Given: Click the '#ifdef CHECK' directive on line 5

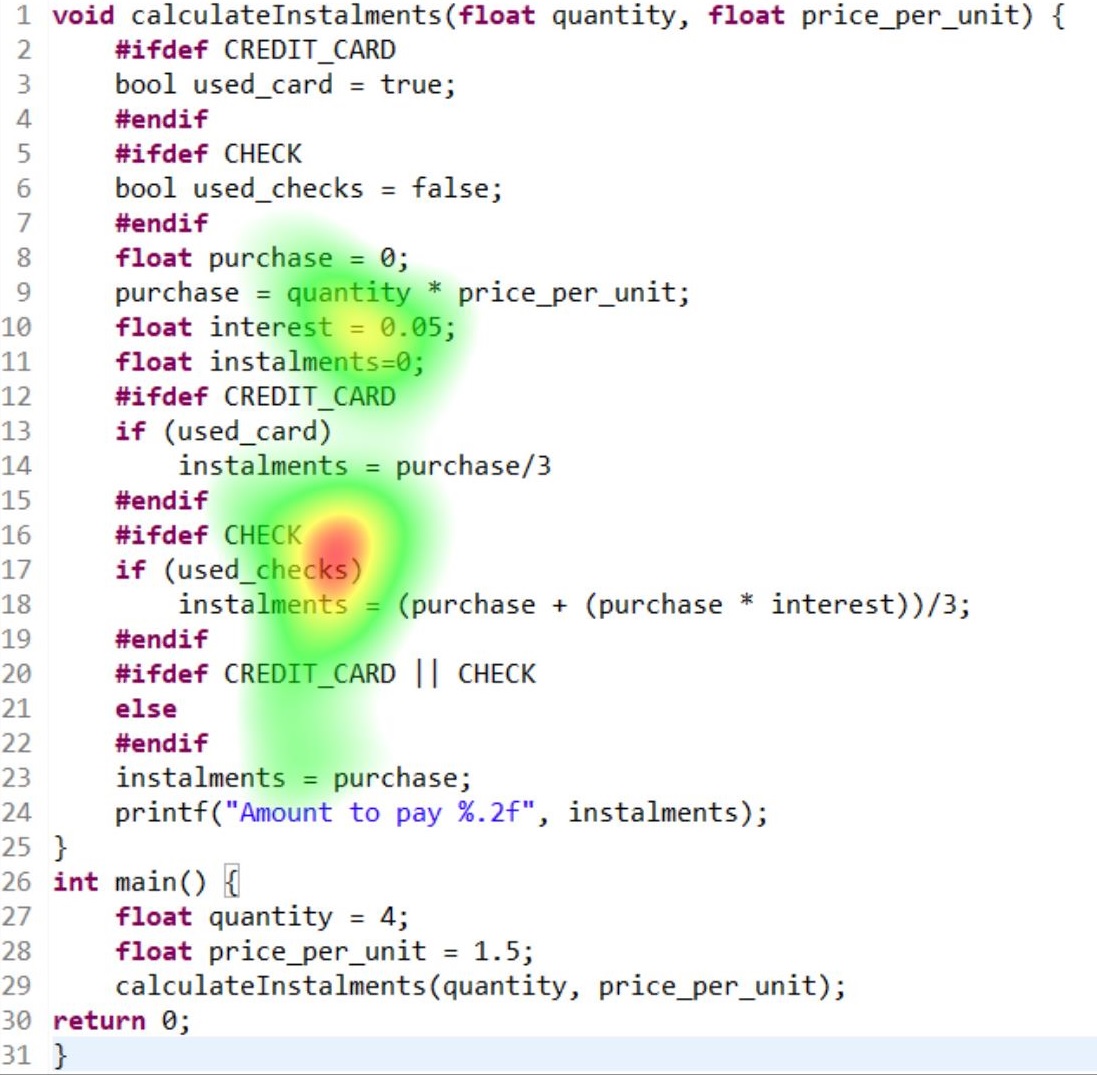Looking at the screenshot, I should point(208,154).
